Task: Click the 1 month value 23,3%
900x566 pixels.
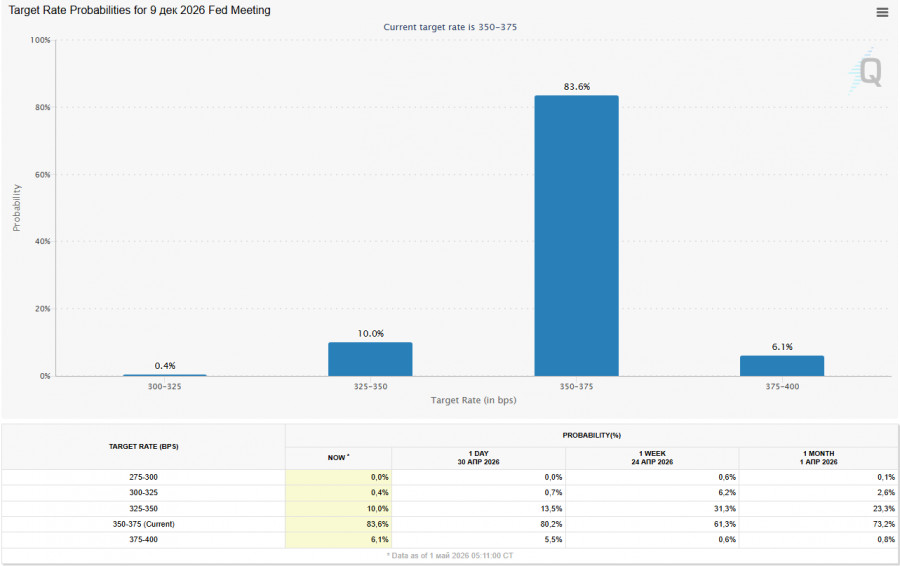Action: coord(884,509)
